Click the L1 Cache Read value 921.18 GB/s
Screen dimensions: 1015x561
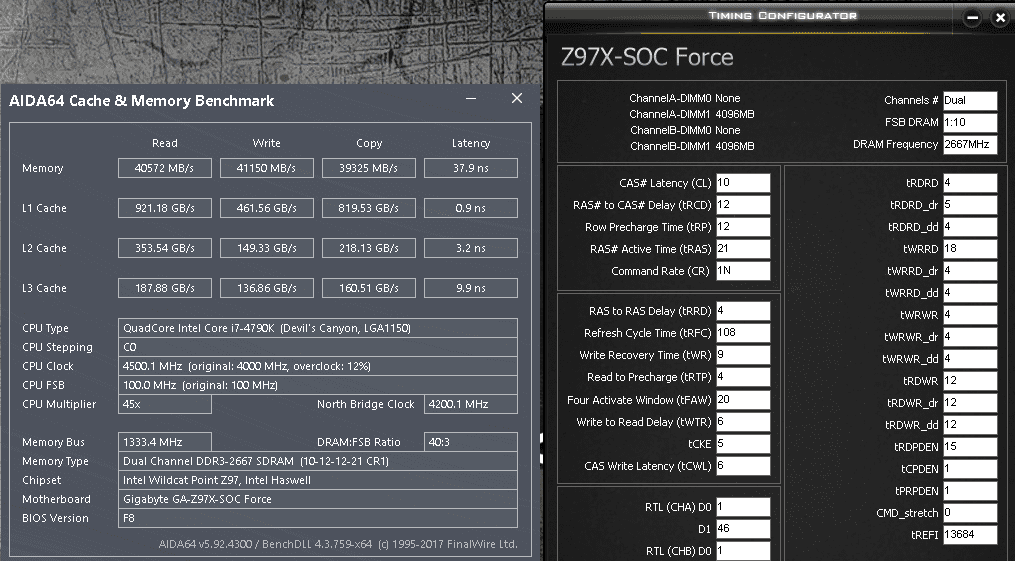point(164,208)
